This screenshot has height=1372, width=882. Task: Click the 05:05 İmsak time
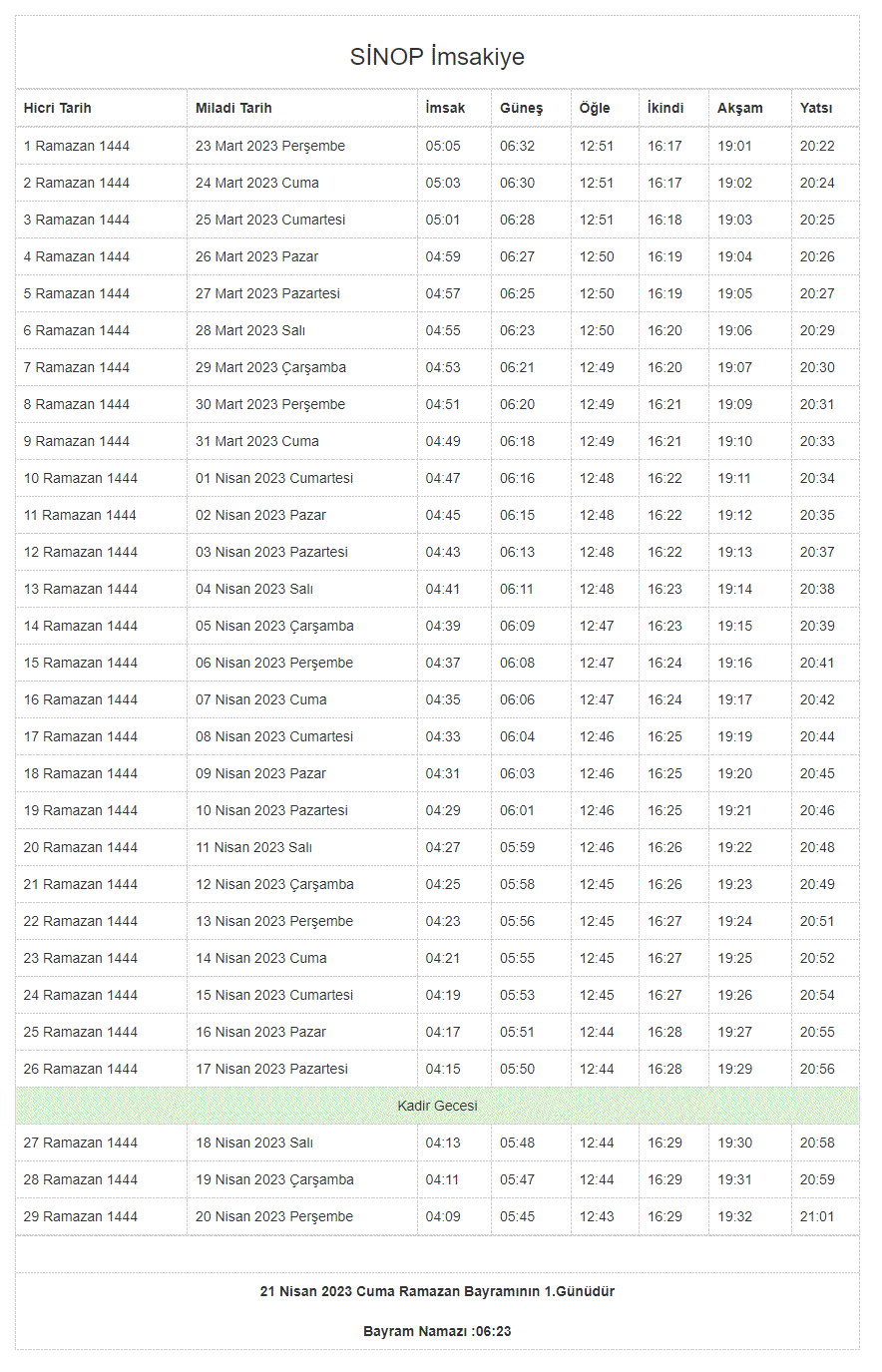[x=443, y=146]
